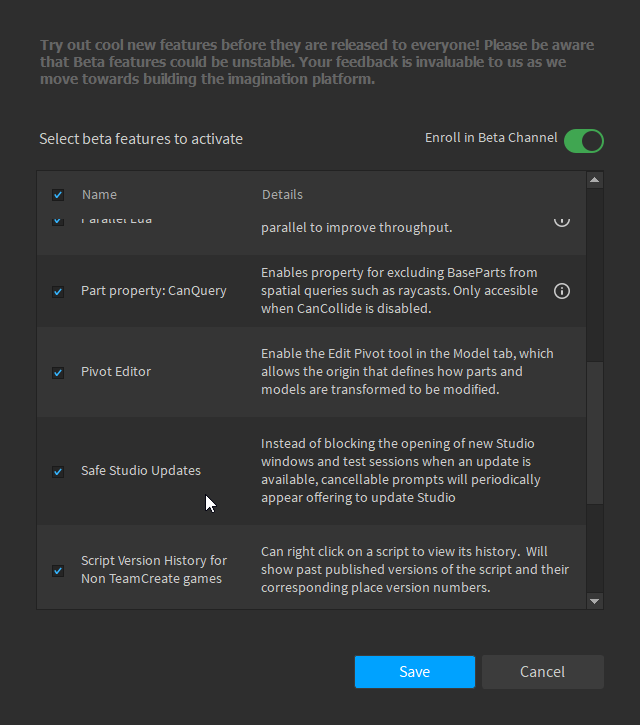640x725 pixels.
Task: Click the Details column header
Action: coord(282,195)
